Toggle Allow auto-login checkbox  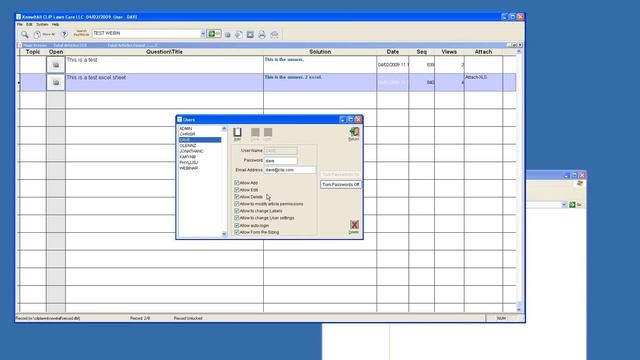[237, 225]
